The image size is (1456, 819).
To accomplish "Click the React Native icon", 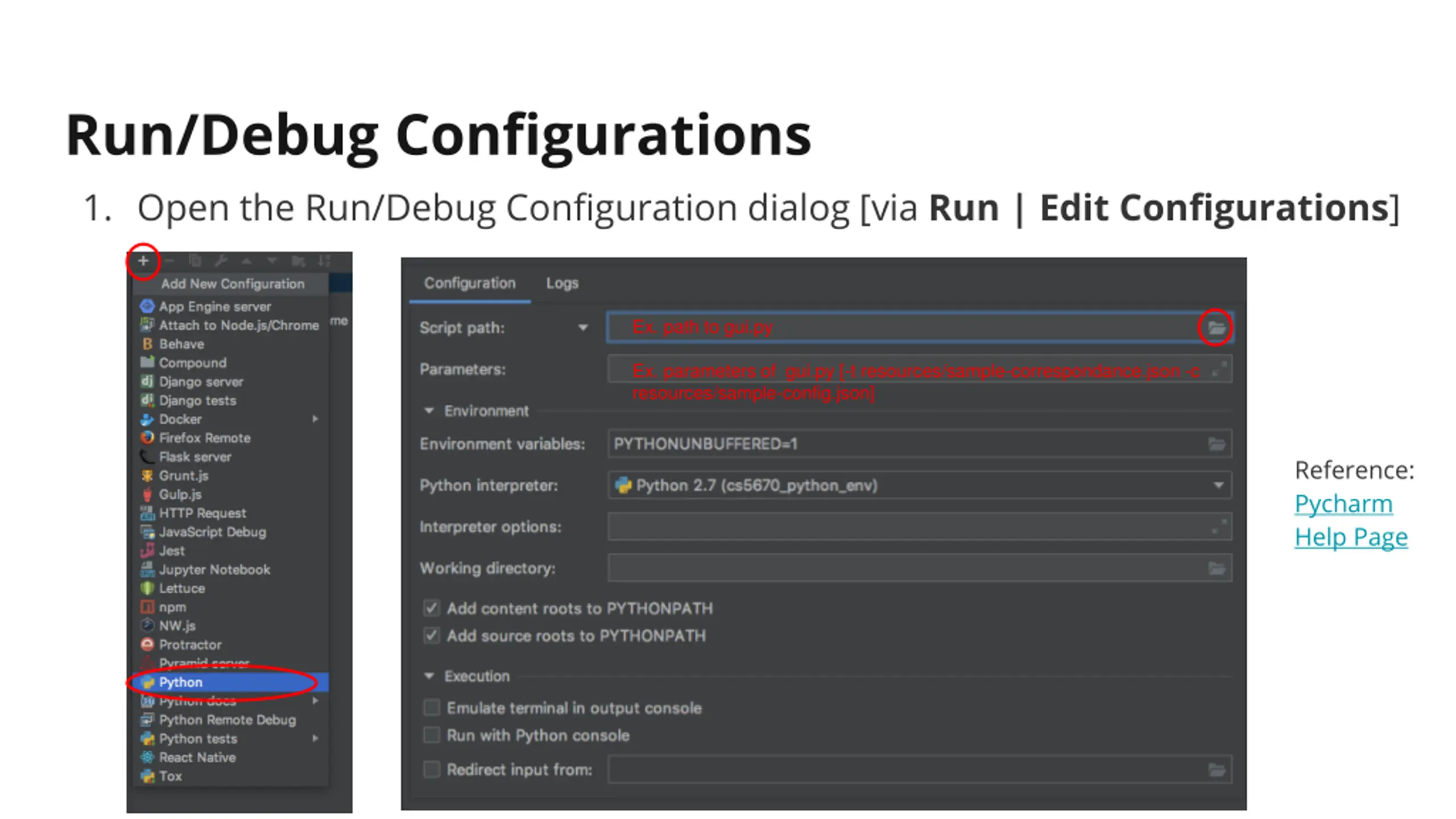I will (147, 757).
